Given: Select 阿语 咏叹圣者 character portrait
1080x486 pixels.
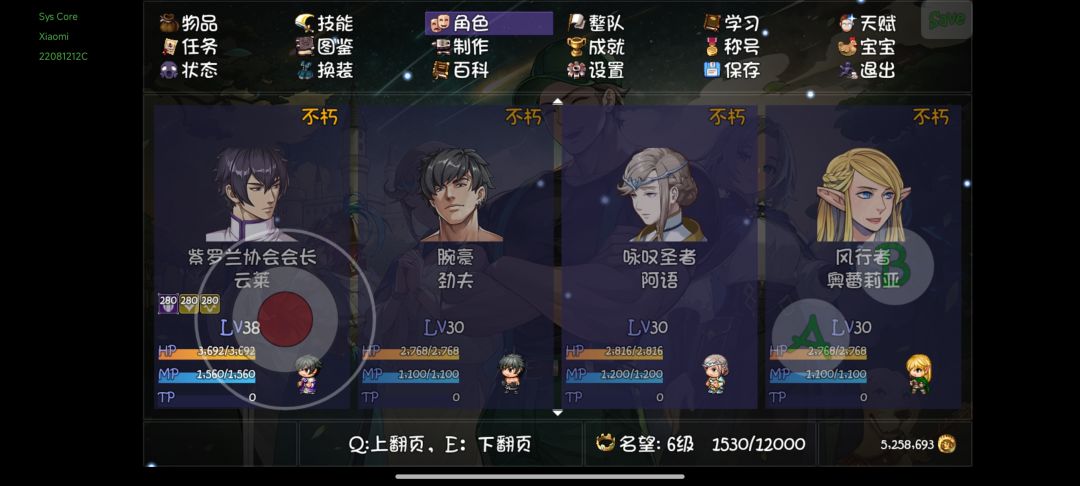Looking at the screenshot, I should coord(660,256).
